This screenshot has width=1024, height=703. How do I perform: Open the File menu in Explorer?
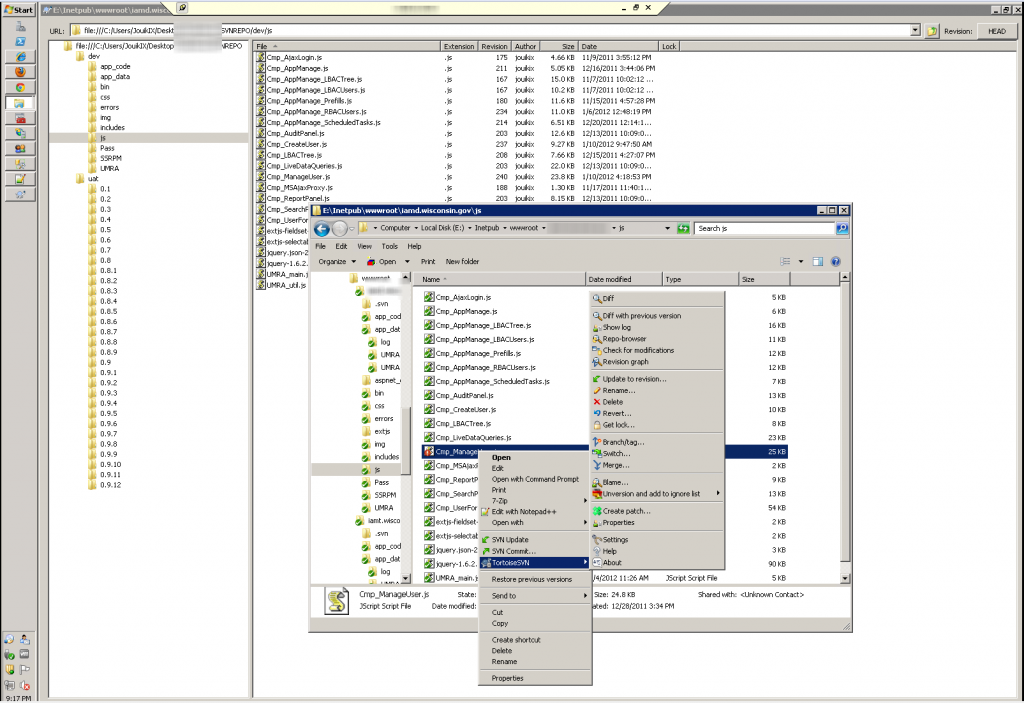(x=321, y=246)
